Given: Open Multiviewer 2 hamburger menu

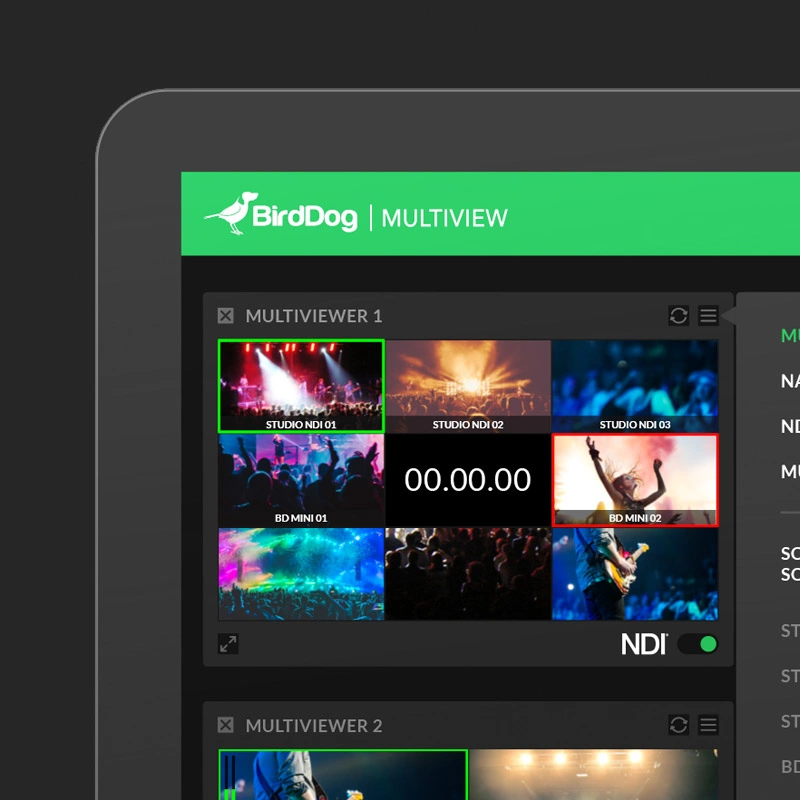Looking at the screenshot, I should pos(708,725).
